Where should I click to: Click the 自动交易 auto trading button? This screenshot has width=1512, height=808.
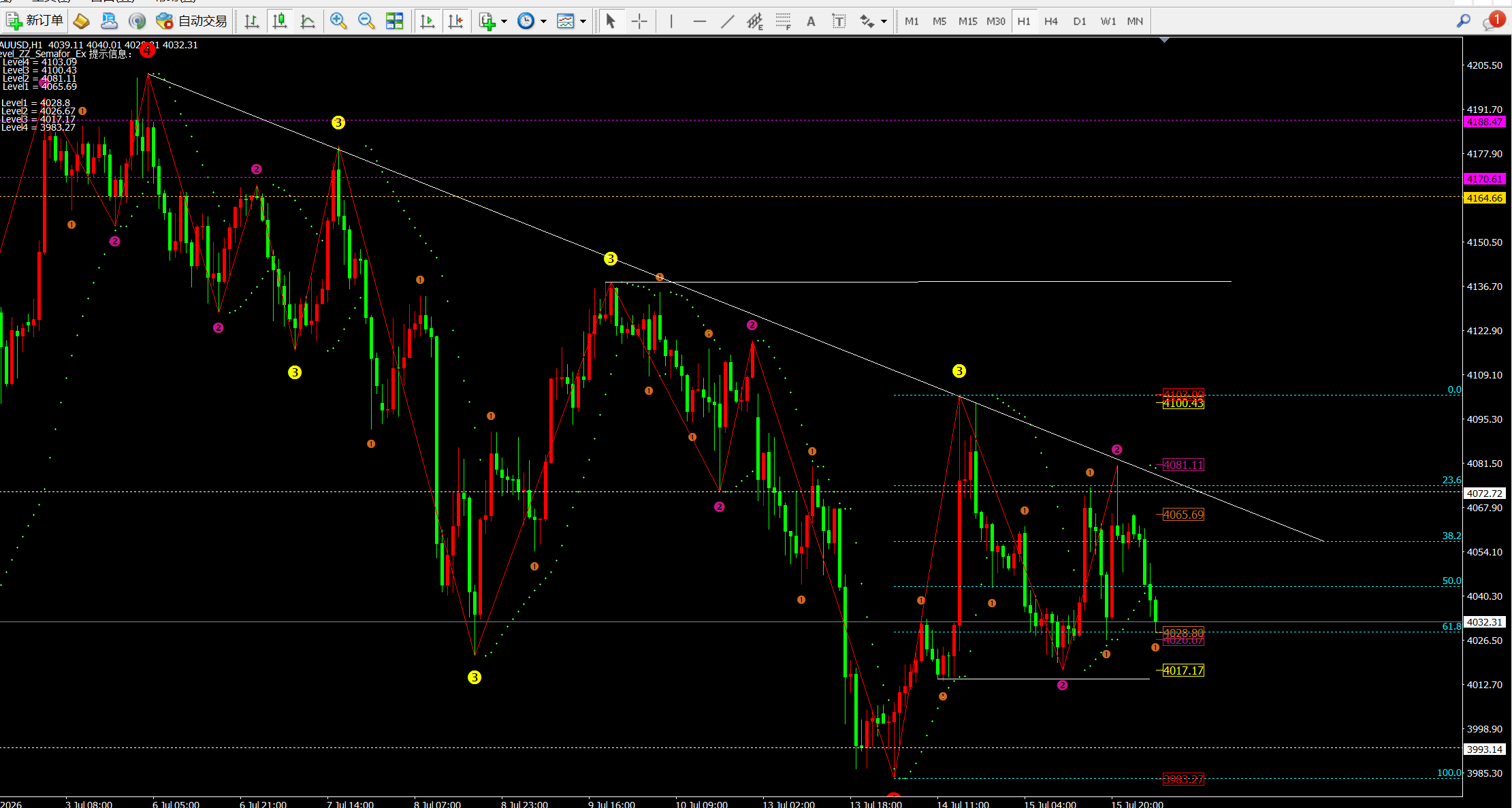click(x=191, y=21)
